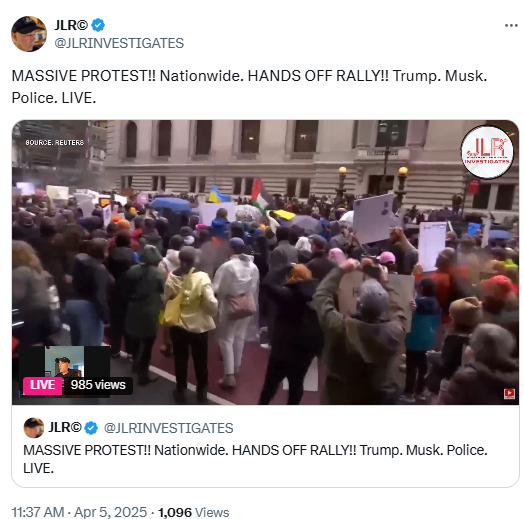Open the @JLRINVESTIGATES handle link at top
This screenshot has height=519, width=524.
(x=119, y=43)
